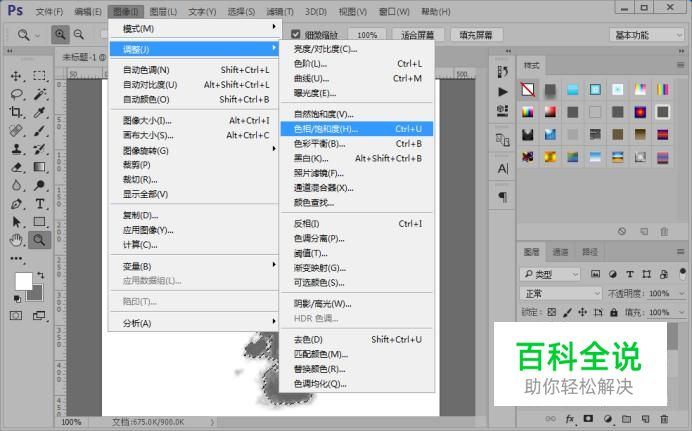Viewport: 692px width, 431px height.
Task: Apply the no-style swatch in styles panel
Action: click(528, 90)
